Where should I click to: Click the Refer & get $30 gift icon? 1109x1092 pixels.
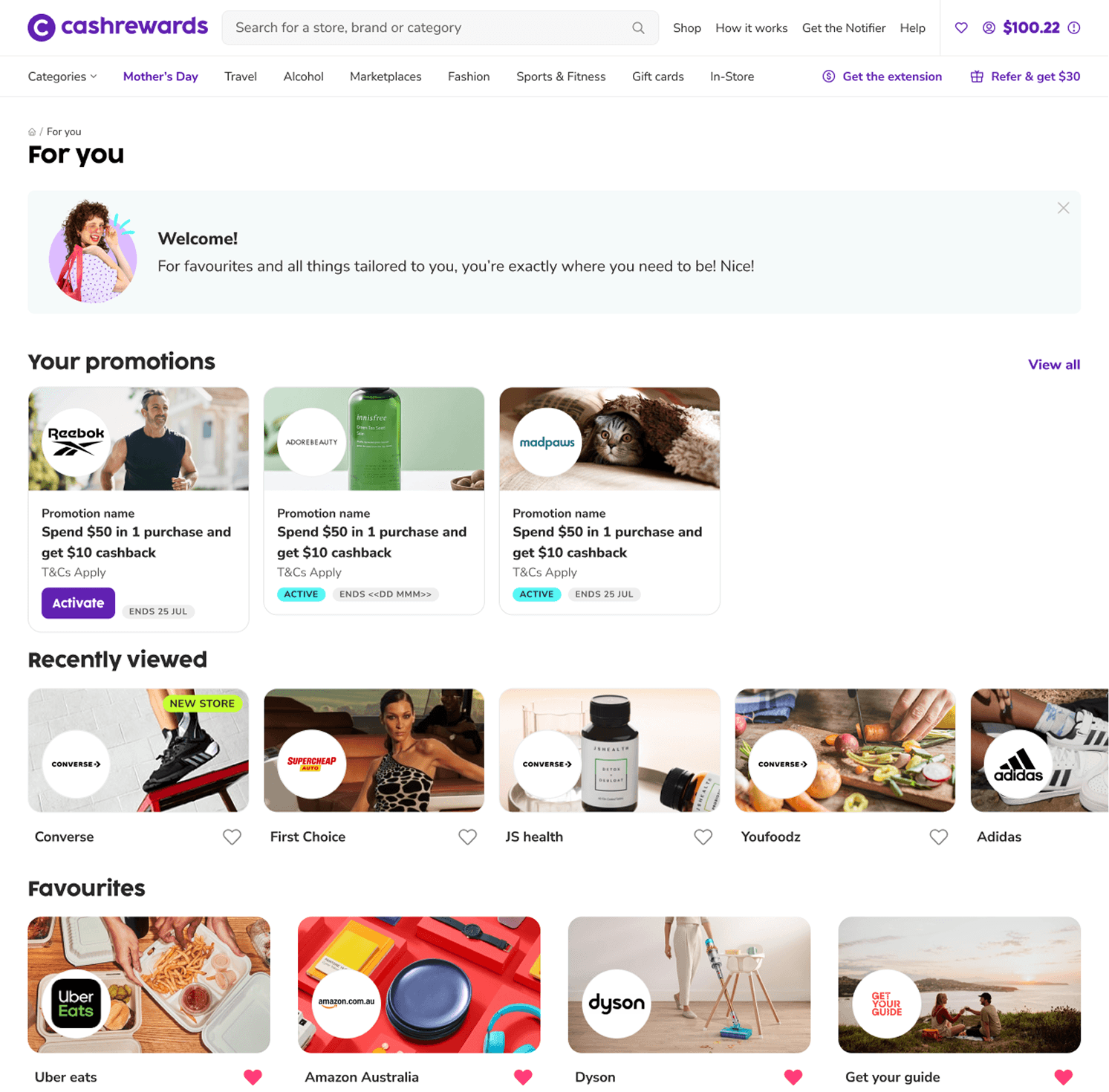click(x=977, y=77)
